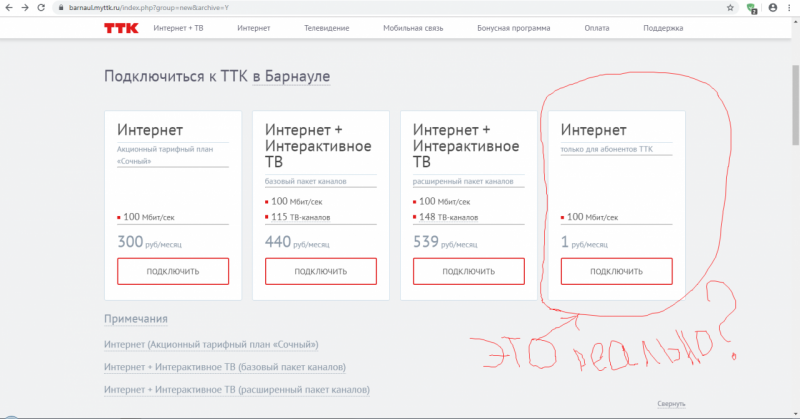Go forward with the browser forward arrow

click(x=24, y=8)
